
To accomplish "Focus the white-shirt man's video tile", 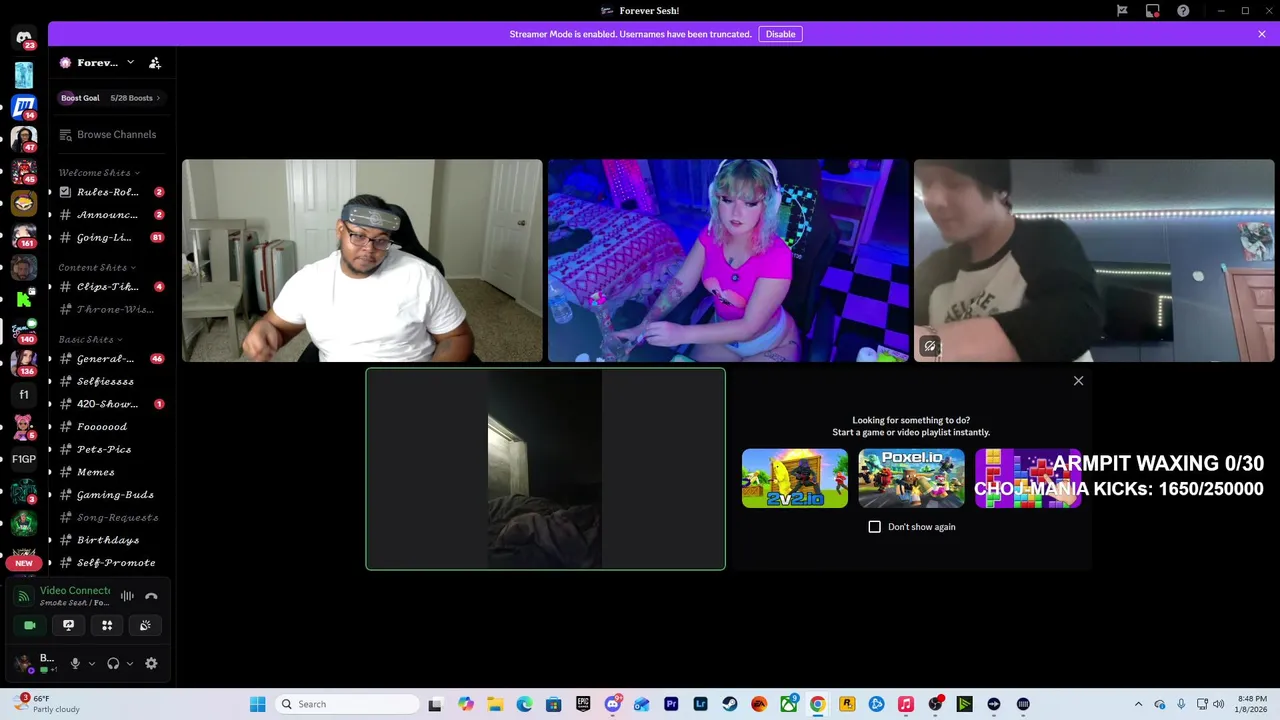I will 362,260.
